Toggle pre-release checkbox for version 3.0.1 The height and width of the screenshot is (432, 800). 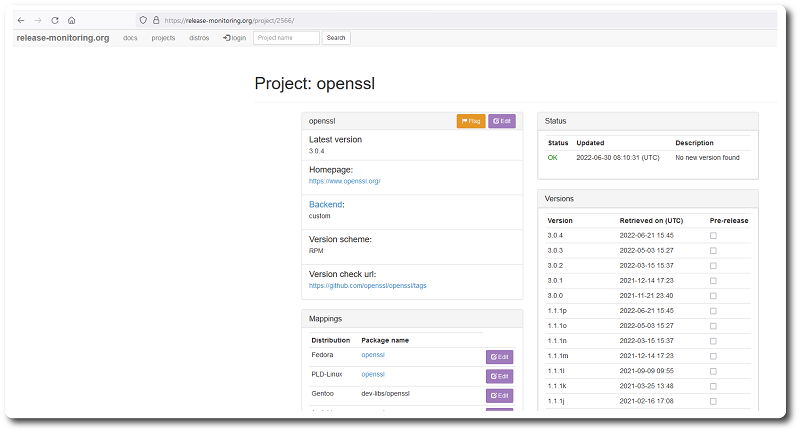pos(713,281)
